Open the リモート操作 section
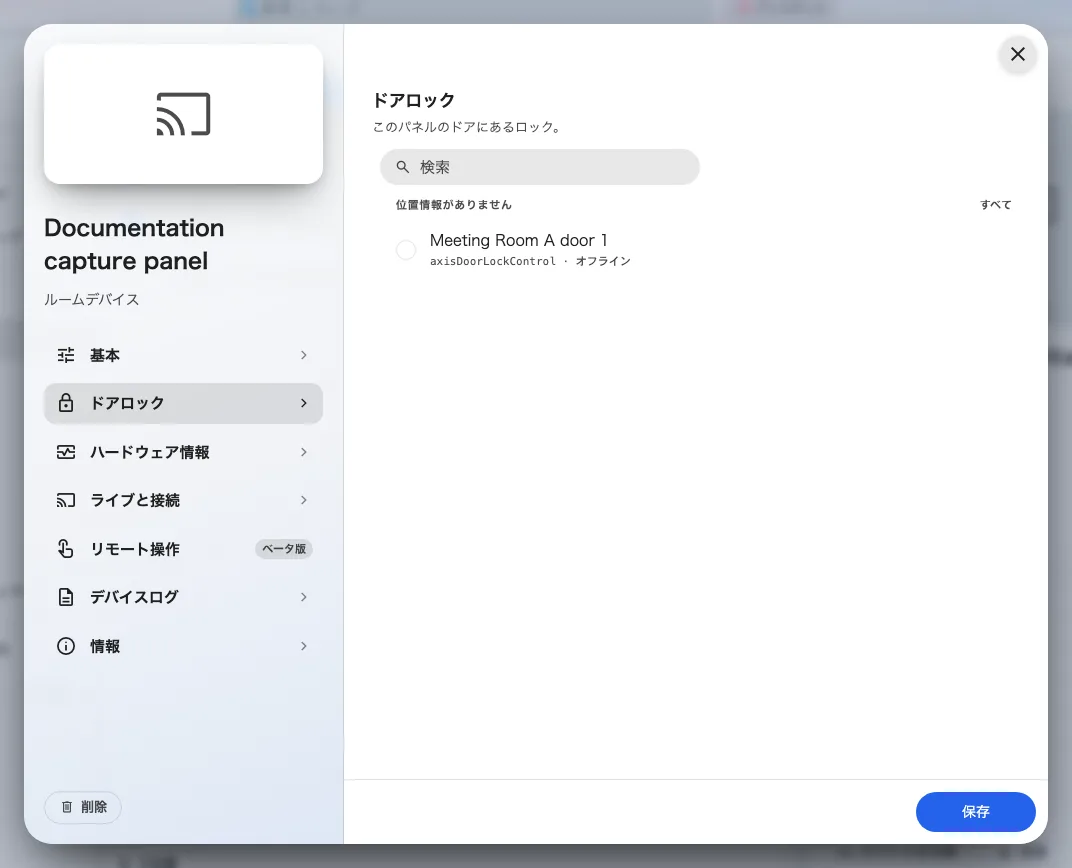Viewport: 1072px width, 868px height. (x=183, y=549)
